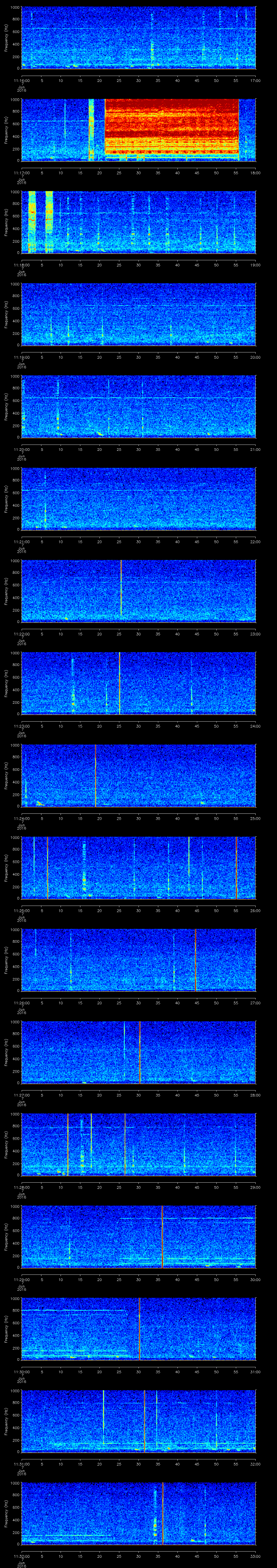Click the spectrogram panel starting at 11:27:00
Image resolution: width=277 pixels, height=1568 pixels.
(x=139, y=1052)
